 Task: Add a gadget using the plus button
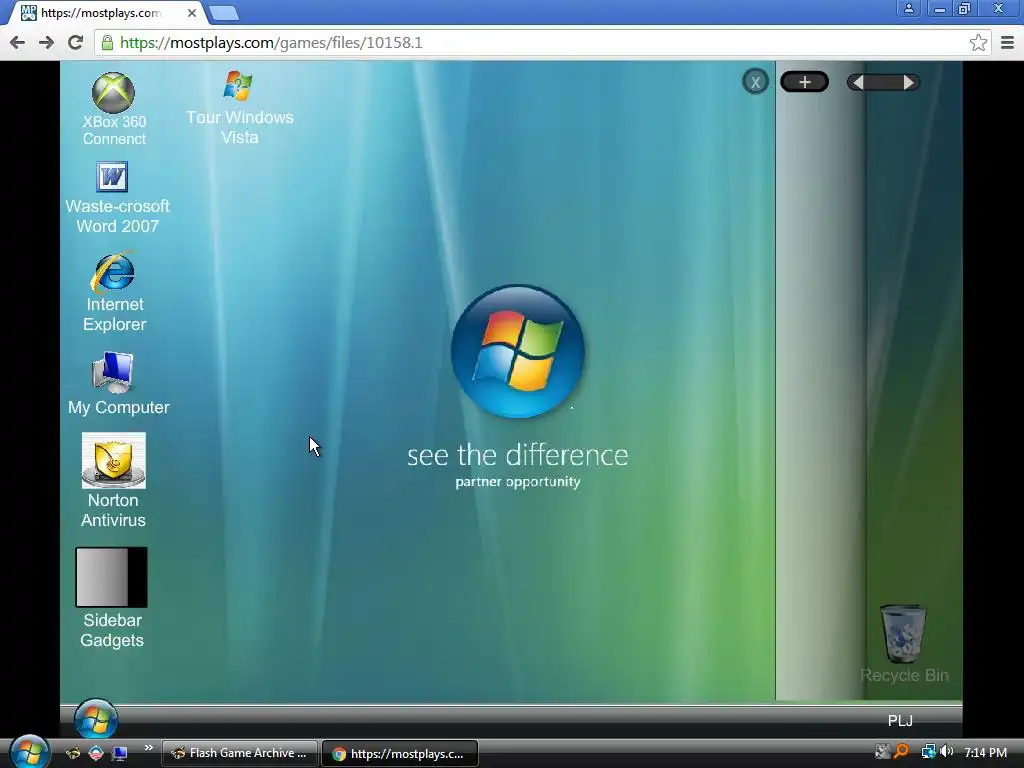click(805, 82)
